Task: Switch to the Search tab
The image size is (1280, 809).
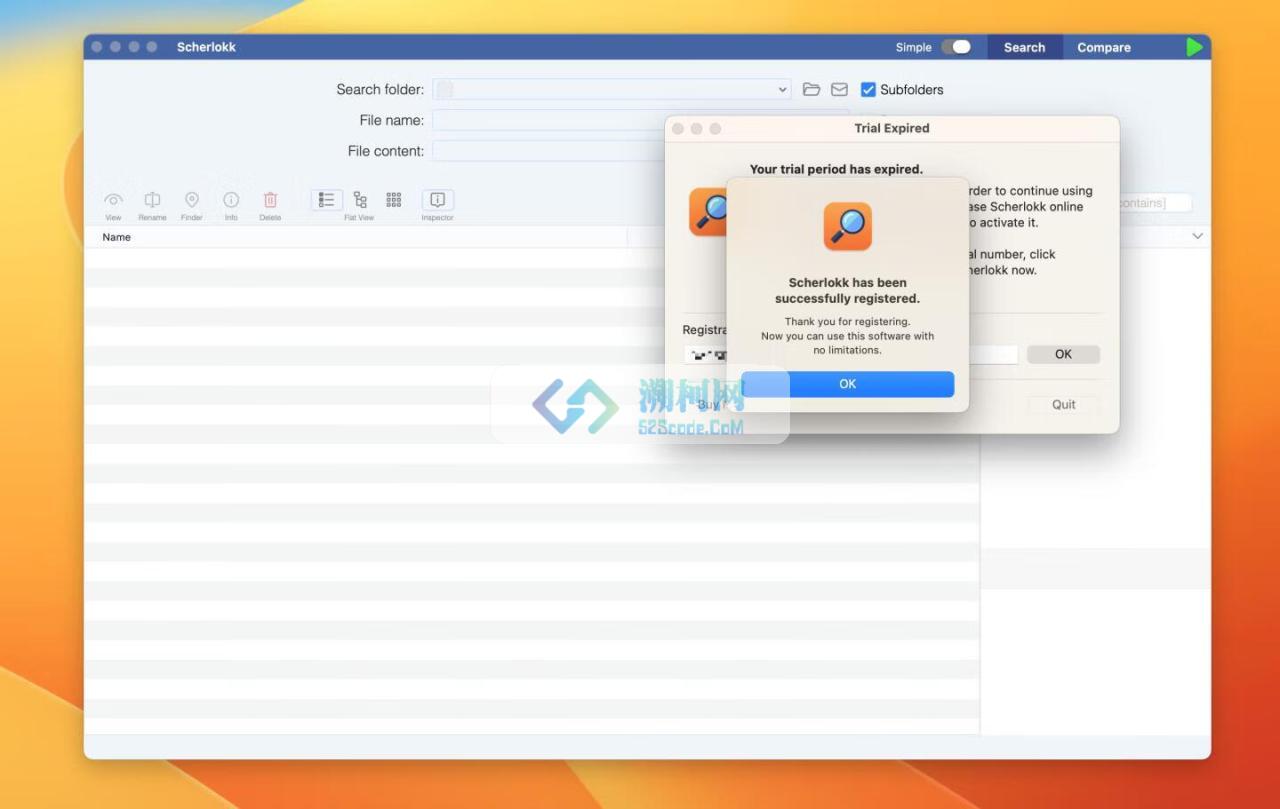Action: (x=1025, y=47)
